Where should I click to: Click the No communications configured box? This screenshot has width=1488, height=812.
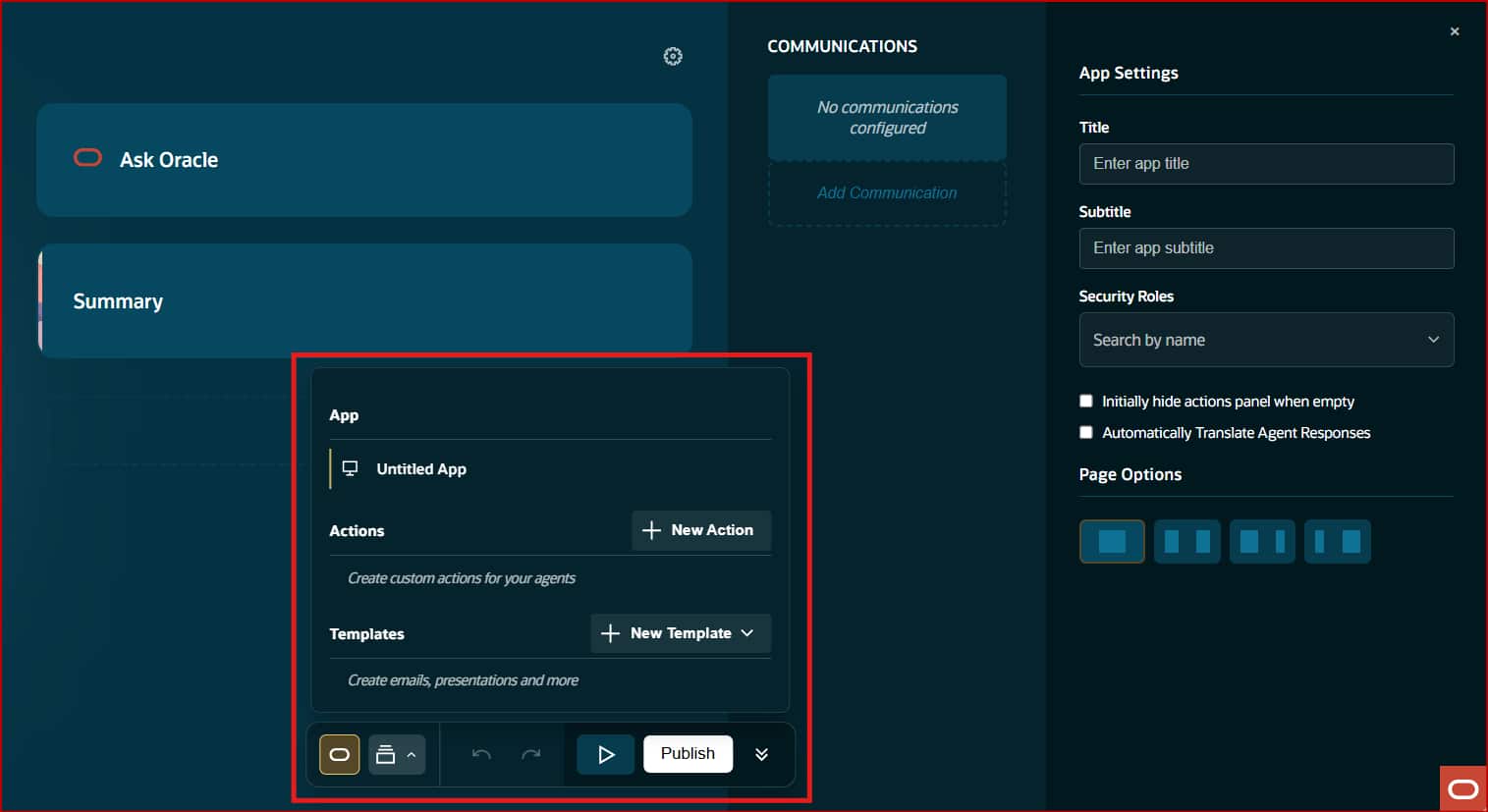(887, 118)
